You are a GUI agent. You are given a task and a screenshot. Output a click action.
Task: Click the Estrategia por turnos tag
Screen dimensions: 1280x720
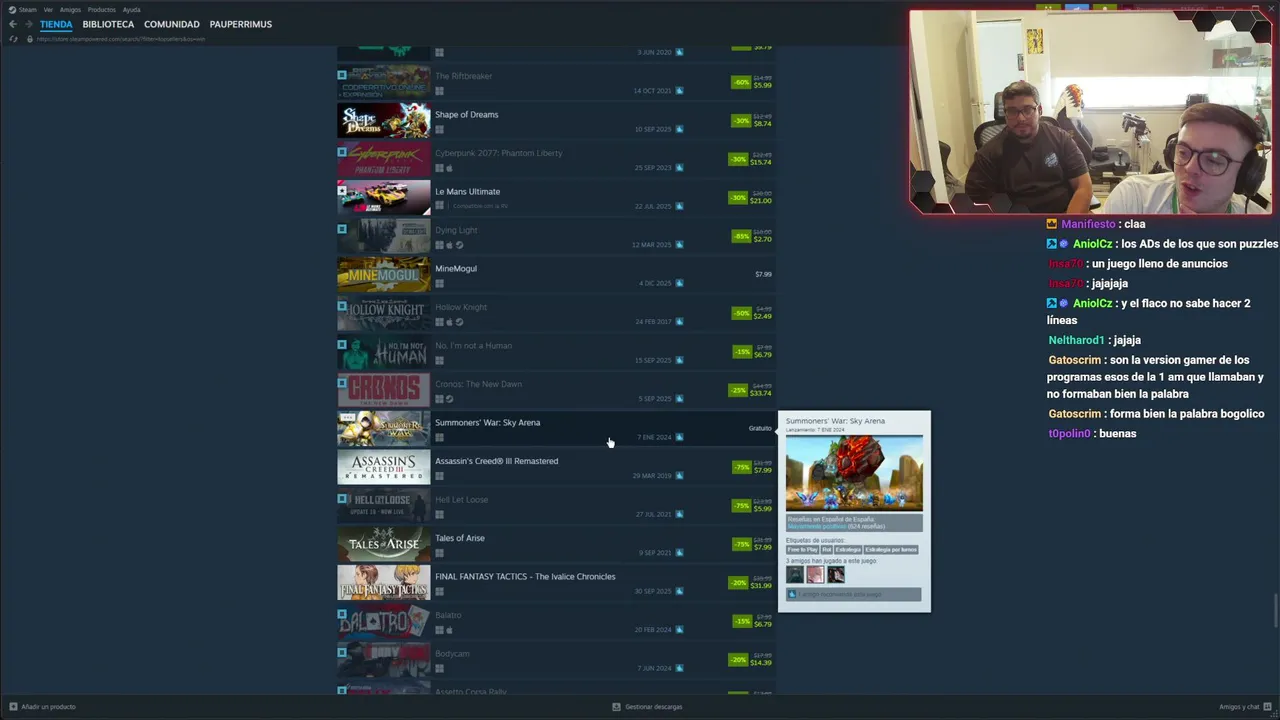pyautogui.click(x=890, y=549)
